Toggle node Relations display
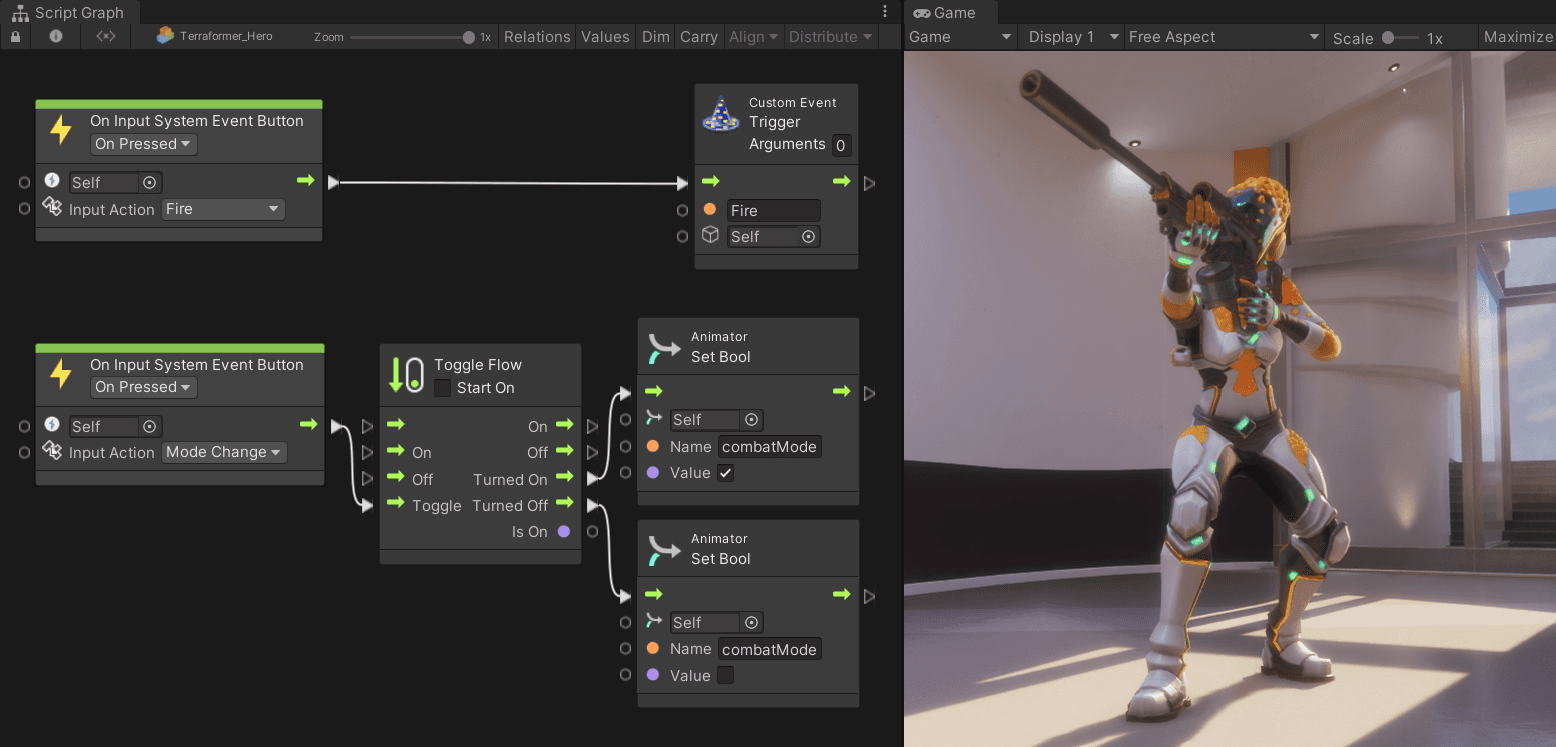 click(537, 36)
